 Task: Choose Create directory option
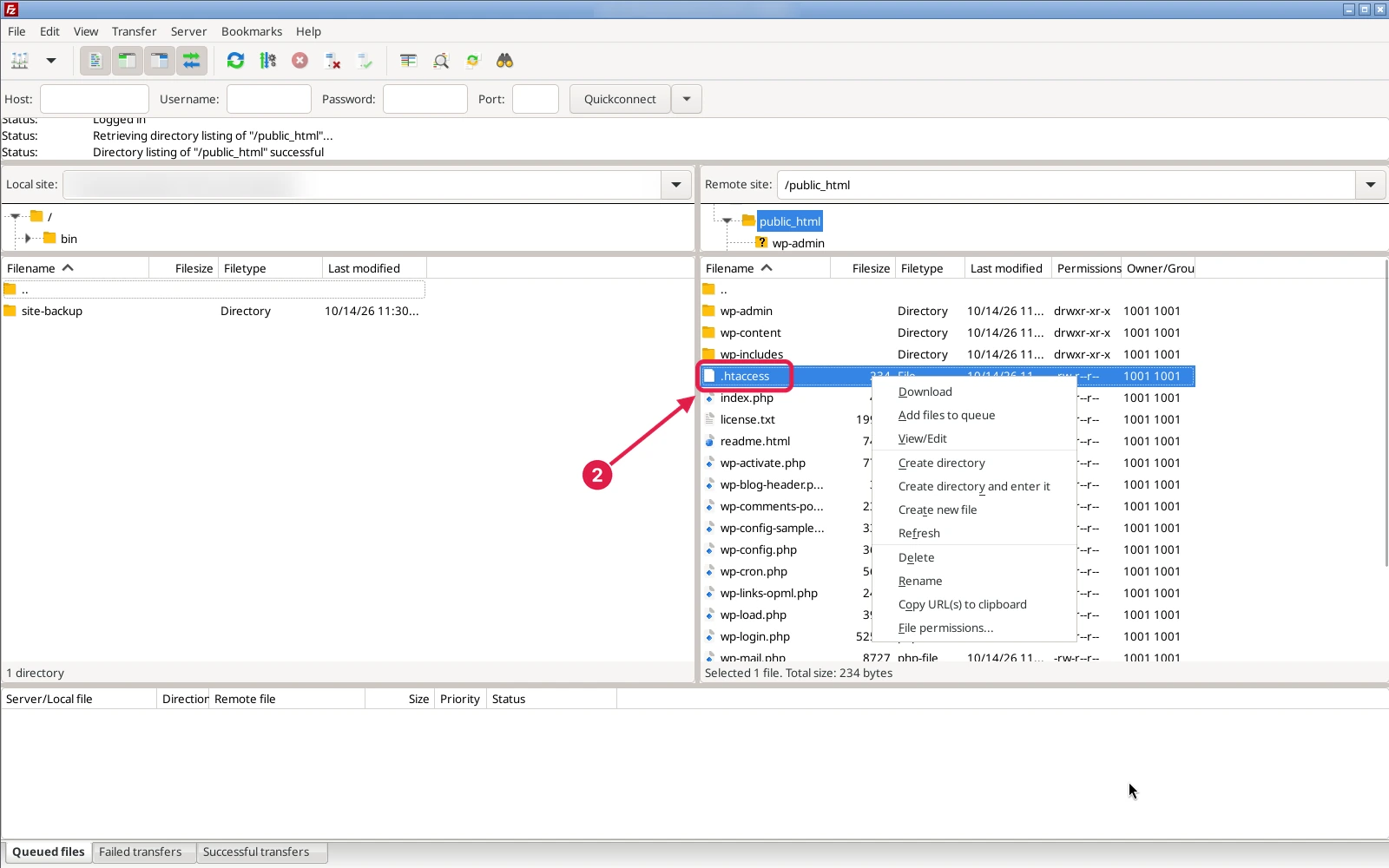click(974, 463)
